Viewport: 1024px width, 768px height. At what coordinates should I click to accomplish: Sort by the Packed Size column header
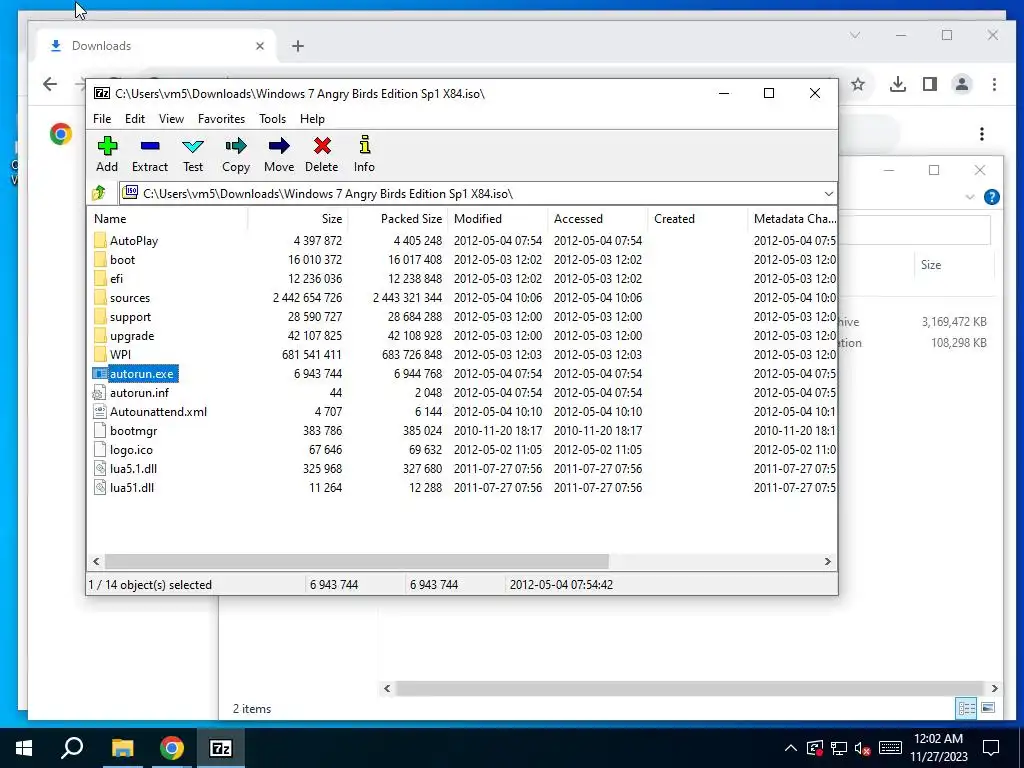click(x=398, y=219)
